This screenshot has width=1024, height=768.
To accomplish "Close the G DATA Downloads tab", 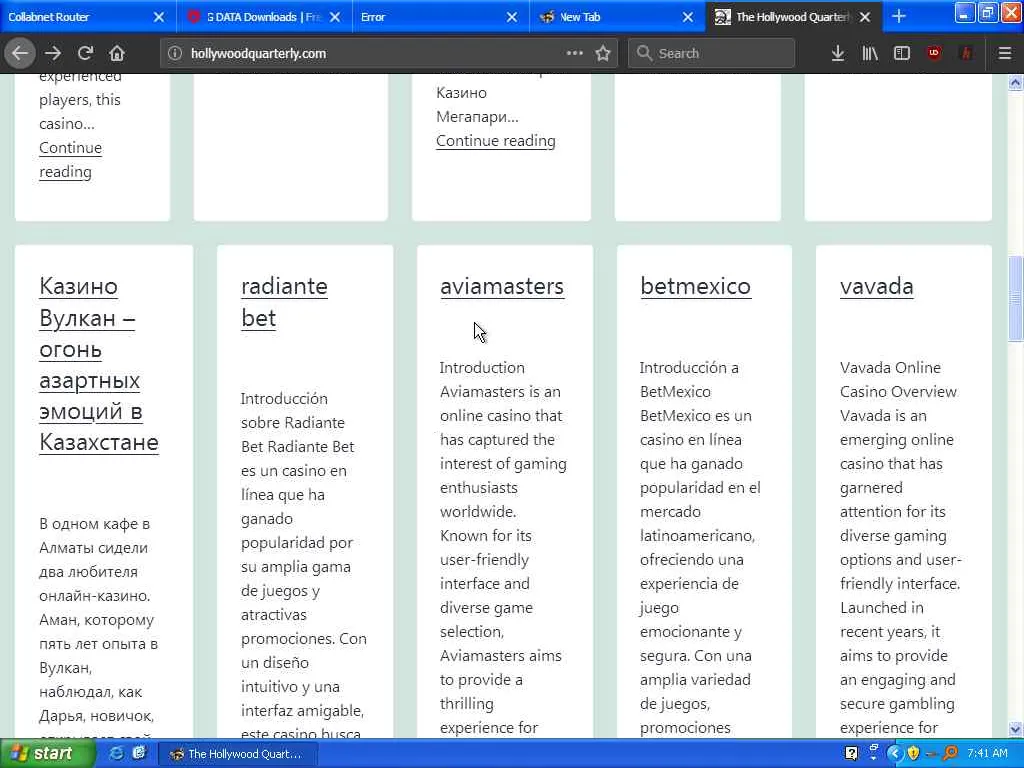I will pyautogui.click(x=335, y=17).
